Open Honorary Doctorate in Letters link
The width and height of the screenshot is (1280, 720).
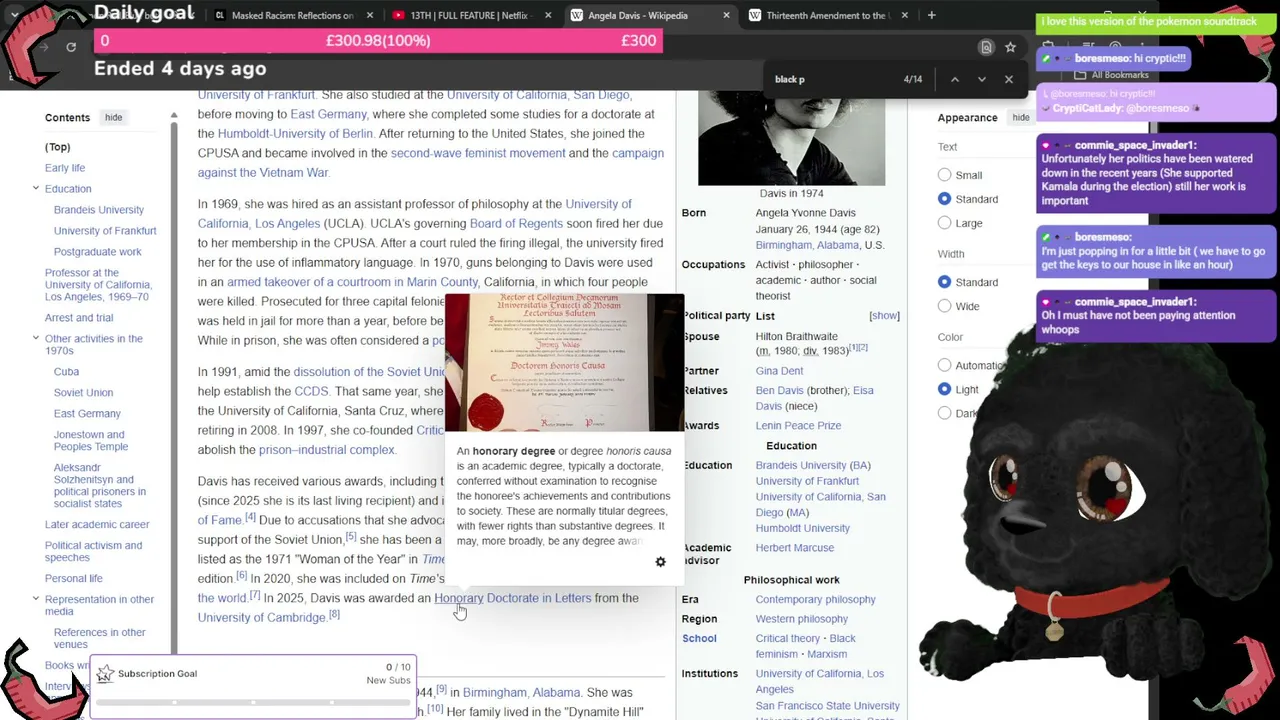point(512,598)
